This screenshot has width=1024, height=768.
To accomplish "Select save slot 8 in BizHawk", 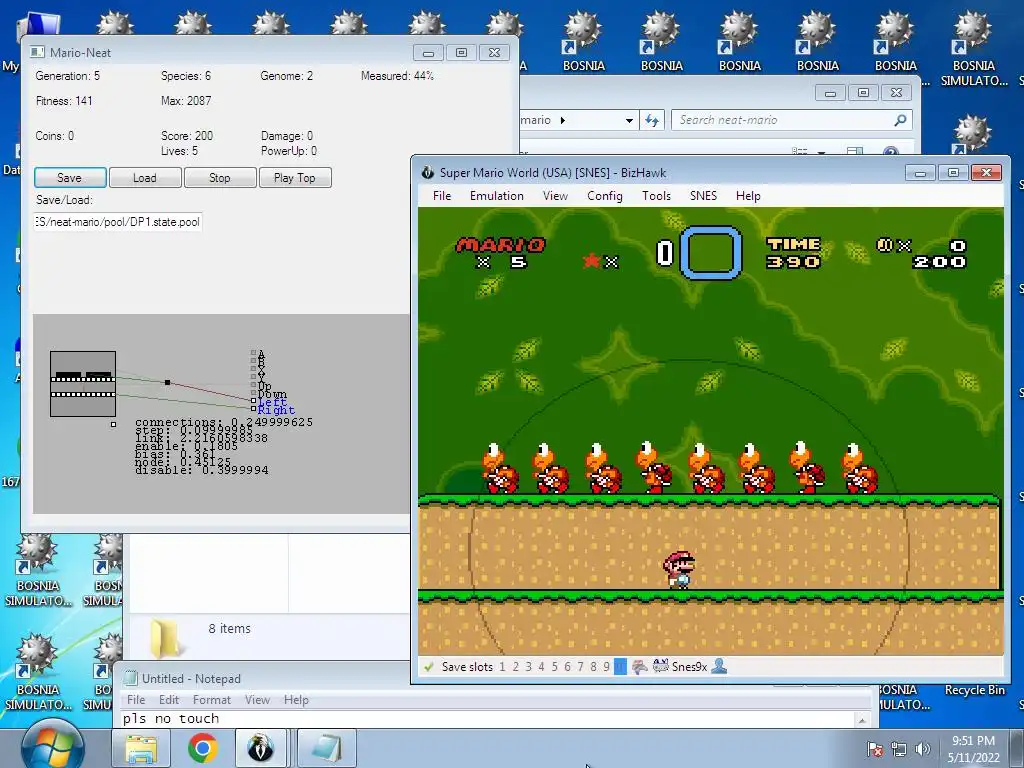I will (x=594, y=667).
